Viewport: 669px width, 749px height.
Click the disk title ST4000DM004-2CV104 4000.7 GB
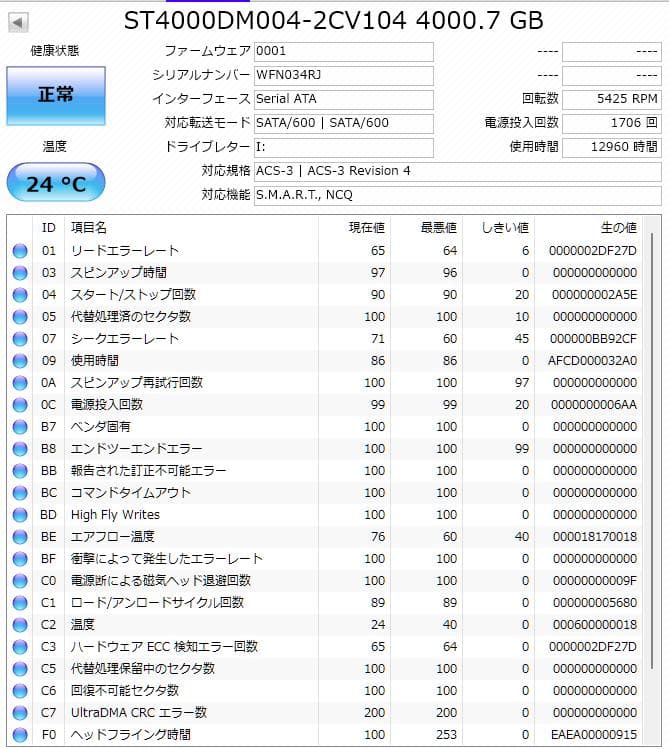[334, 21]
